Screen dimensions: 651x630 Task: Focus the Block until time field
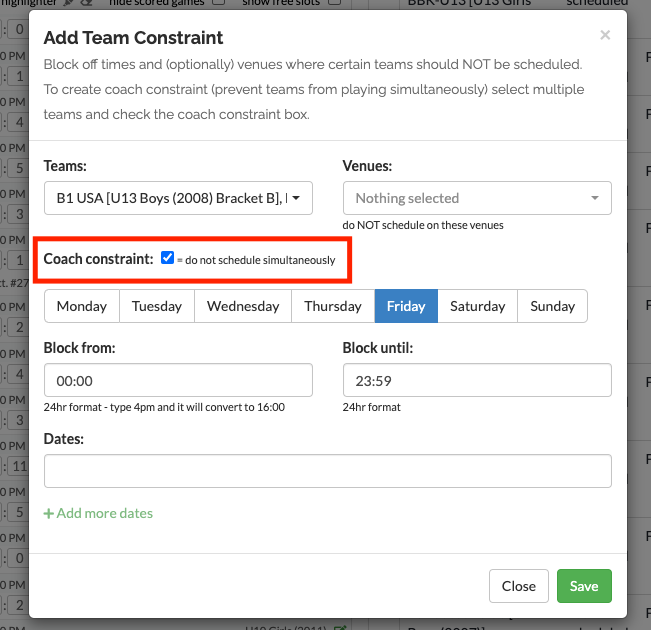pos(477,380)
